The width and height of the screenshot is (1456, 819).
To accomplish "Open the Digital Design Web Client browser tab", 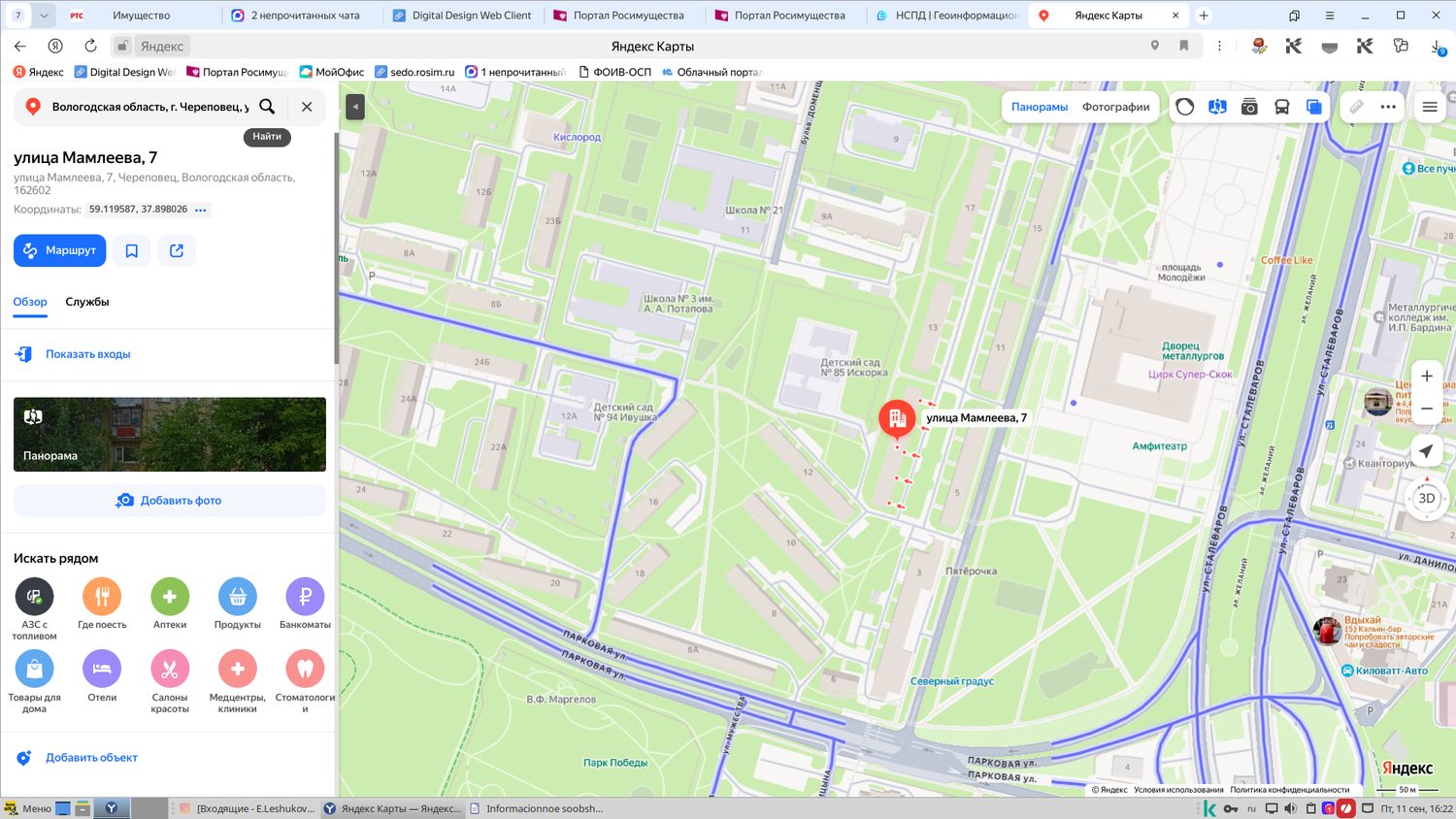I will pos(462,16).
